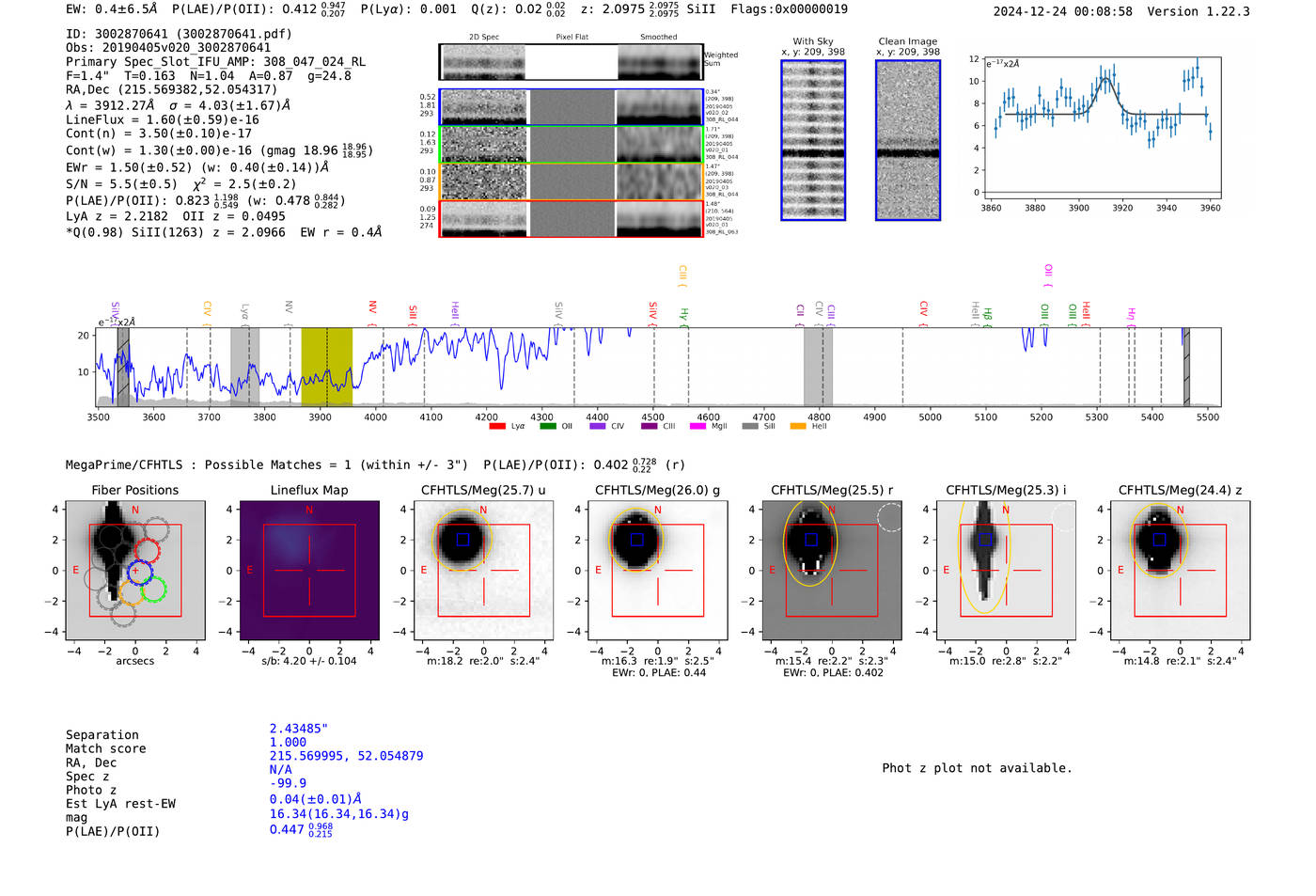The height and width of the screenshot is (896, 1316).
Task: Click the HeII orange legend swatch
Action: click(x=798, y=426)
